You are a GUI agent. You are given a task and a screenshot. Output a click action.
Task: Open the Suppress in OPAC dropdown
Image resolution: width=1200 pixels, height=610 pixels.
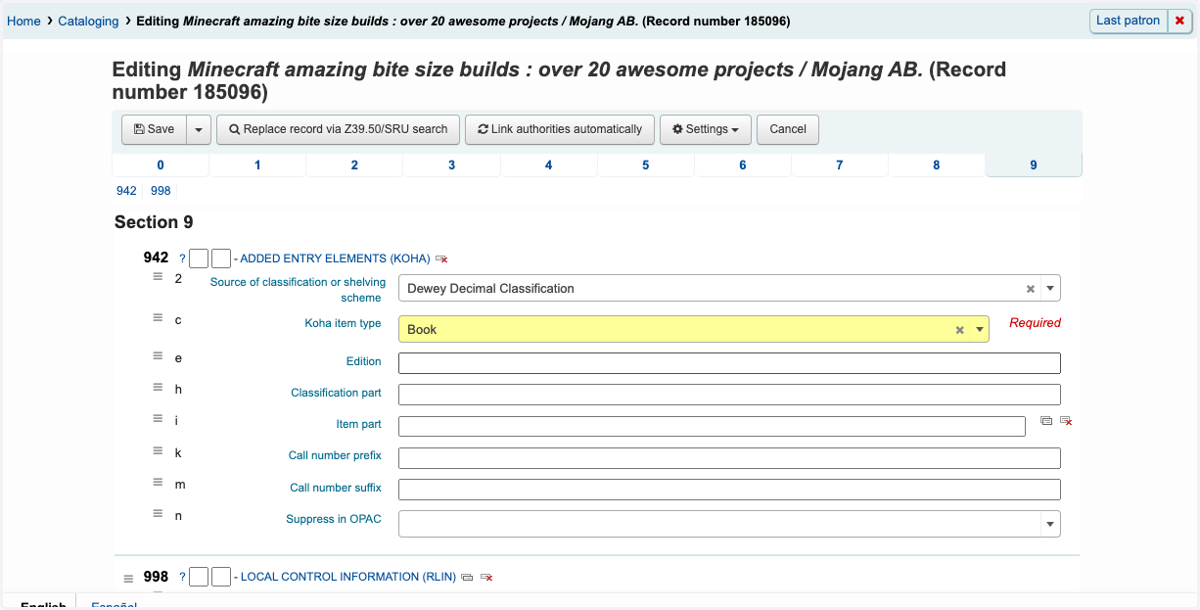[1050, 524]
